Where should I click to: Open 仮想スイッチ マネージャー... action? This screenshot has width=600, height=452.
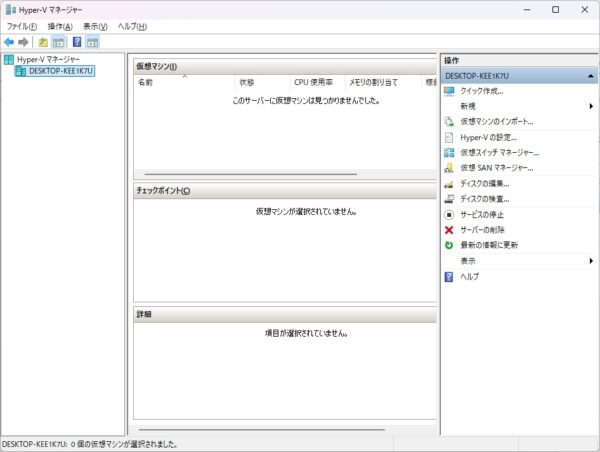(500, 152)
